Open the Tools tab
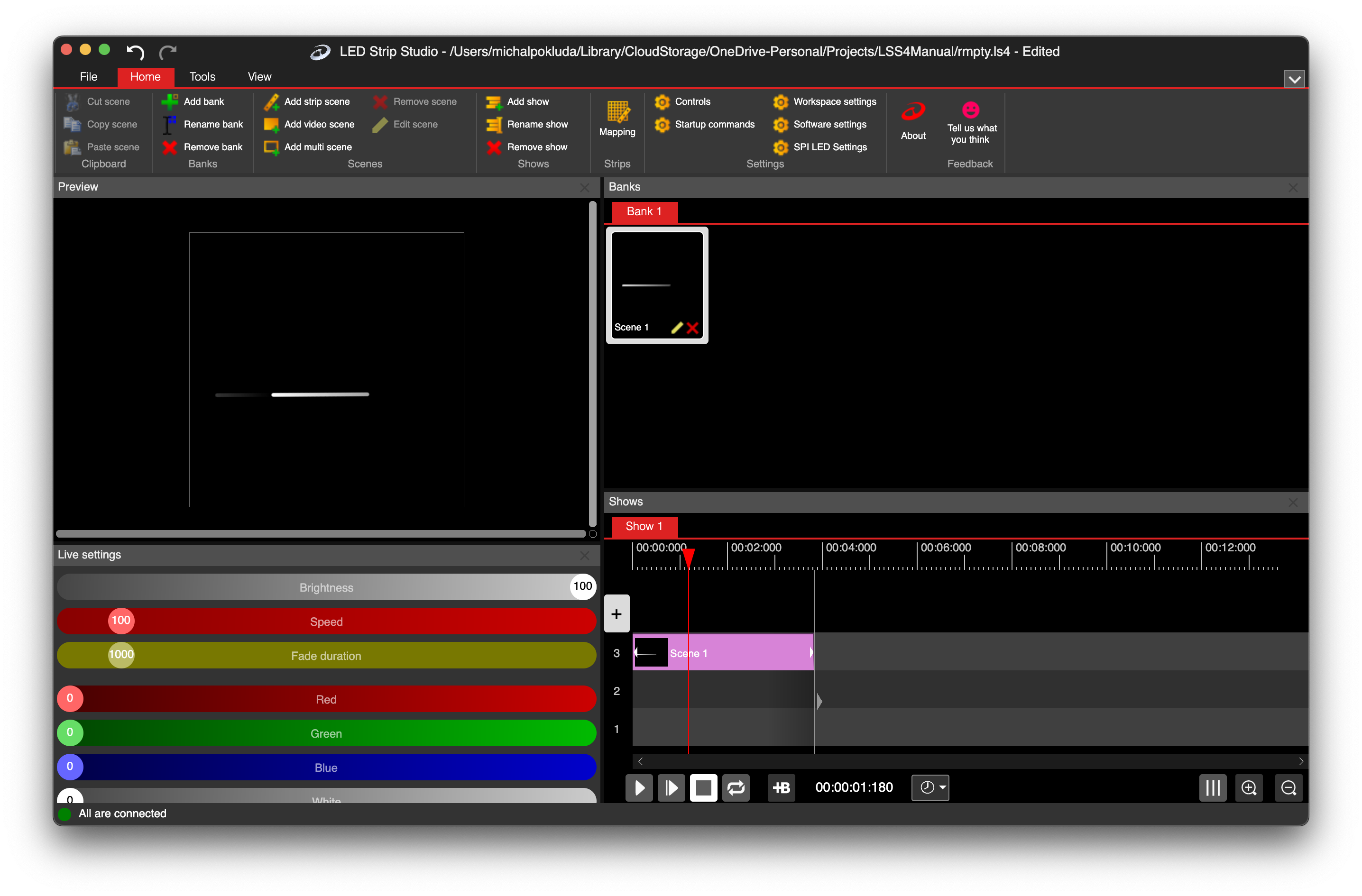This screenshot has width=1362, height=896. tap(202, 77)
